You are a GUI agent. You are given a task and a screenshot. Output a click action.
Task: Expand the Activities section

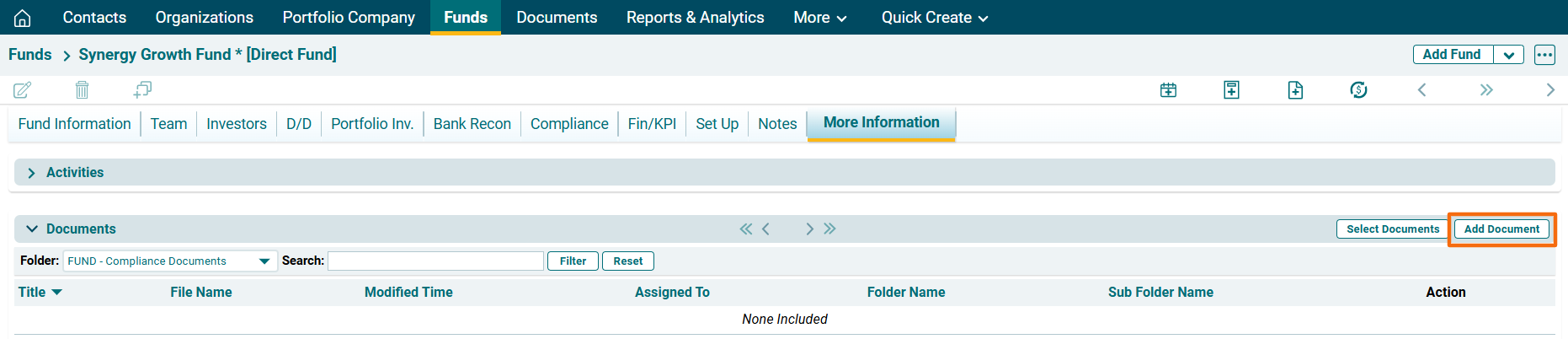[x=32, y=173]
